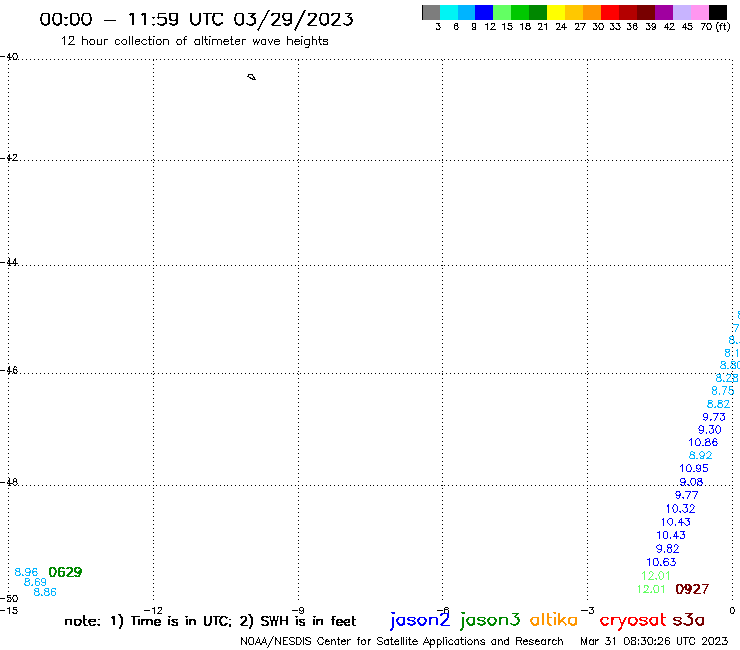Select the pure blue legend swatch
Viewport: 740px width, 650px height.
point(484,12)
